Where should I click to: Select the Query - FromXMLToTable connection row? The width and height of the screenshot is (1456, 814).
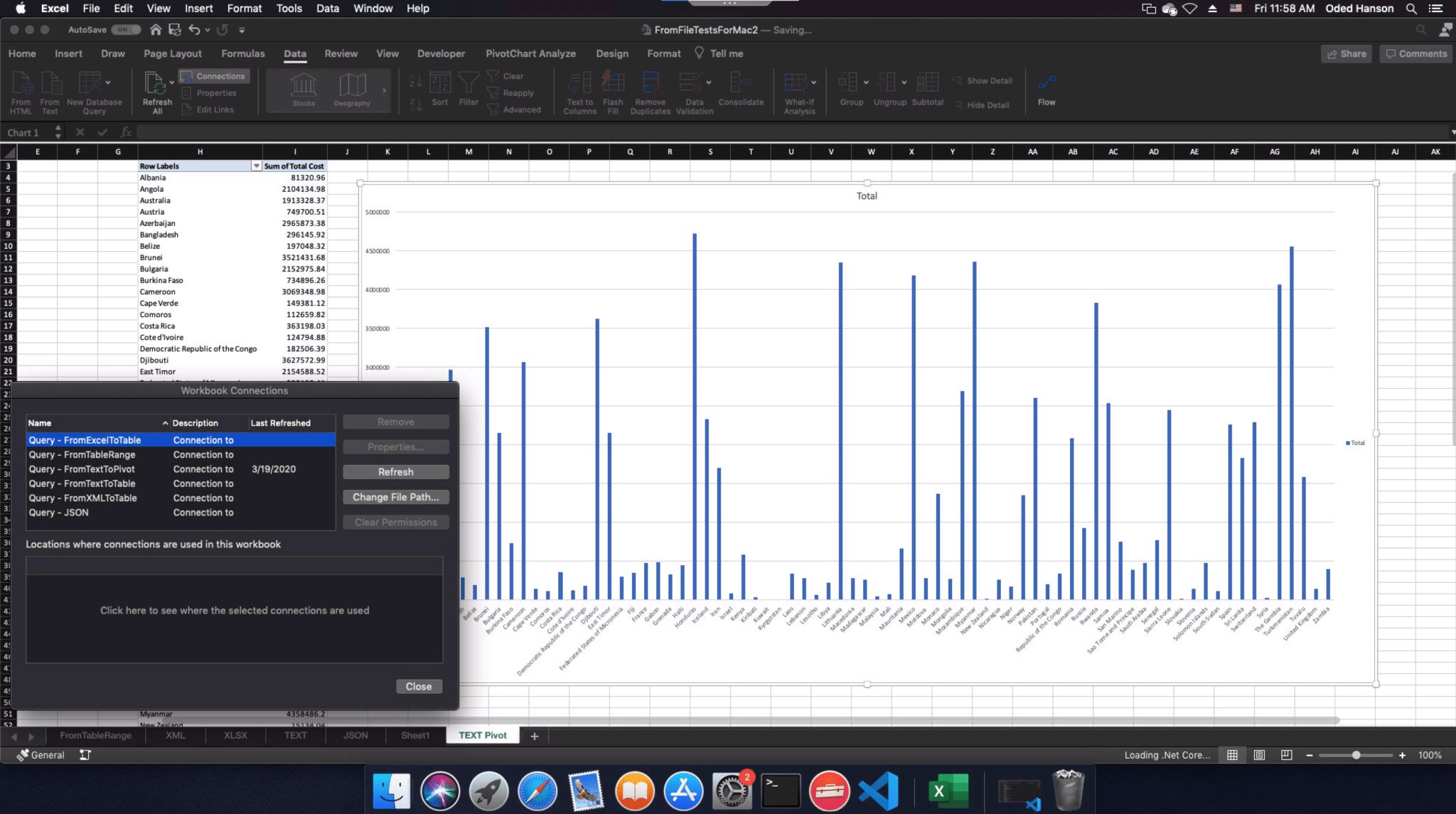click(142, 498)
